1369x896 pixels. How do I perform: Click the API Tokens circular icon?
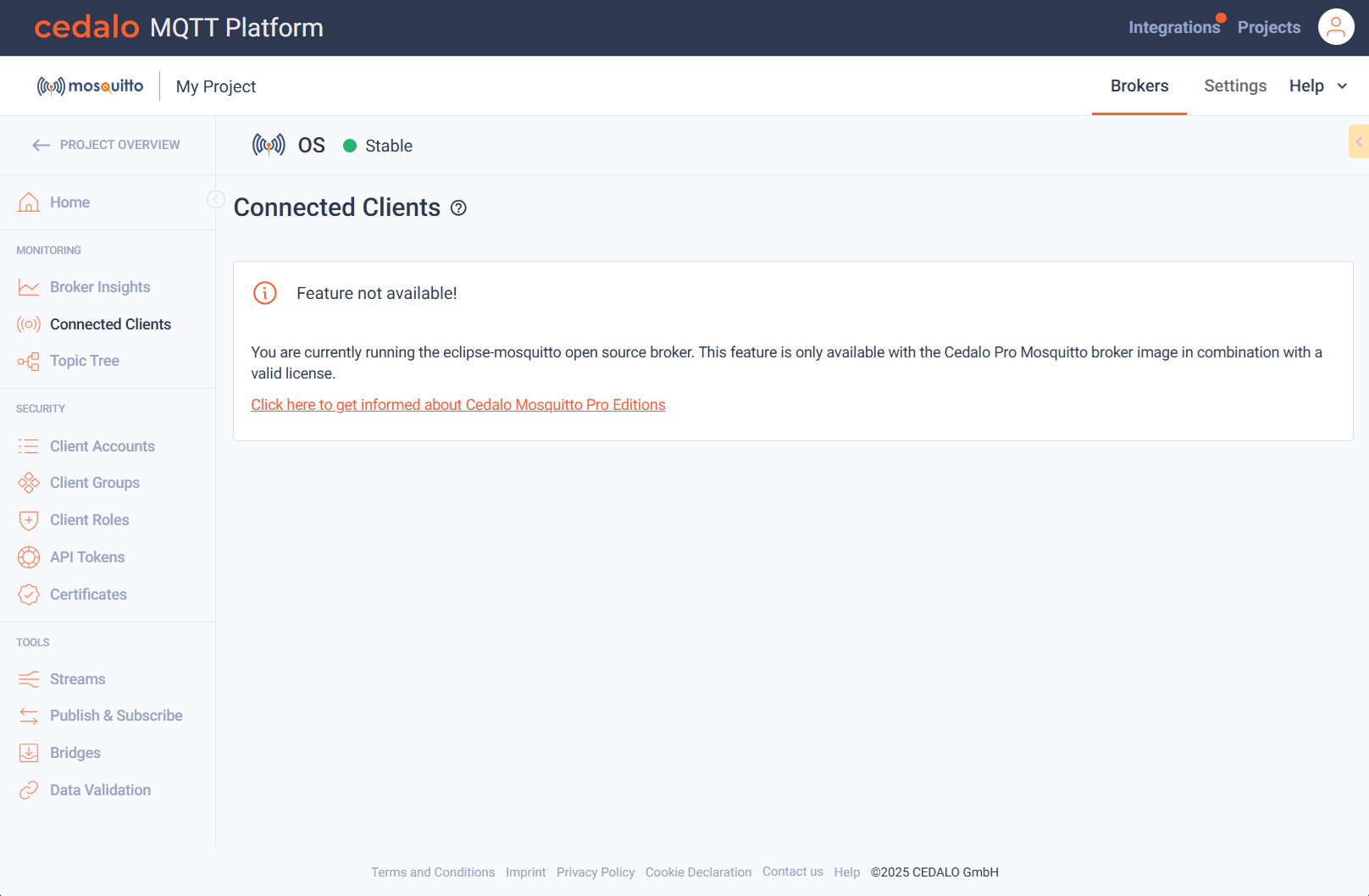pos(29,557)
